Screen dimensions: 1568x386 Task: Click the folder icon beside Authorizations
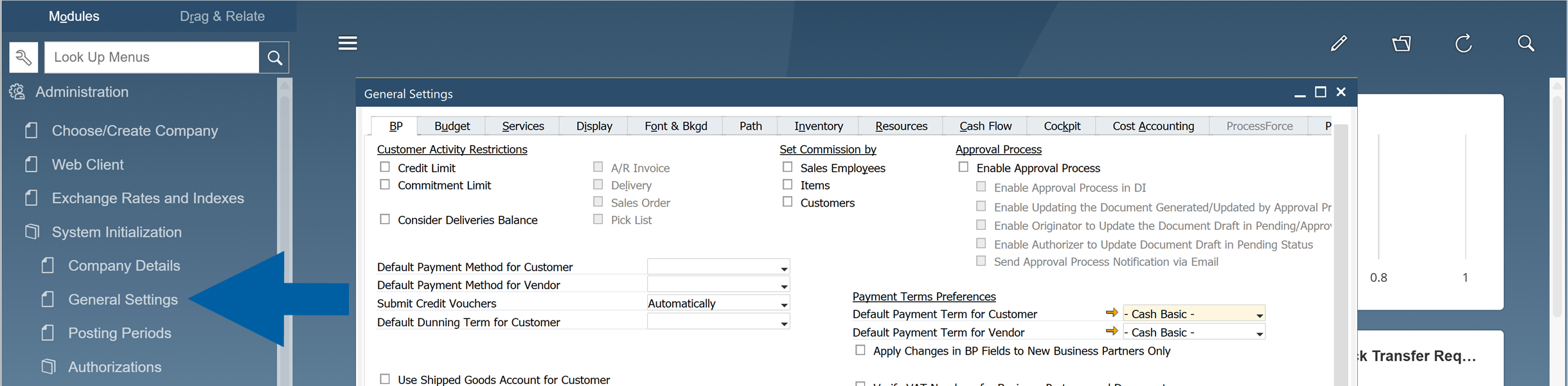click(x=49, y=367)
